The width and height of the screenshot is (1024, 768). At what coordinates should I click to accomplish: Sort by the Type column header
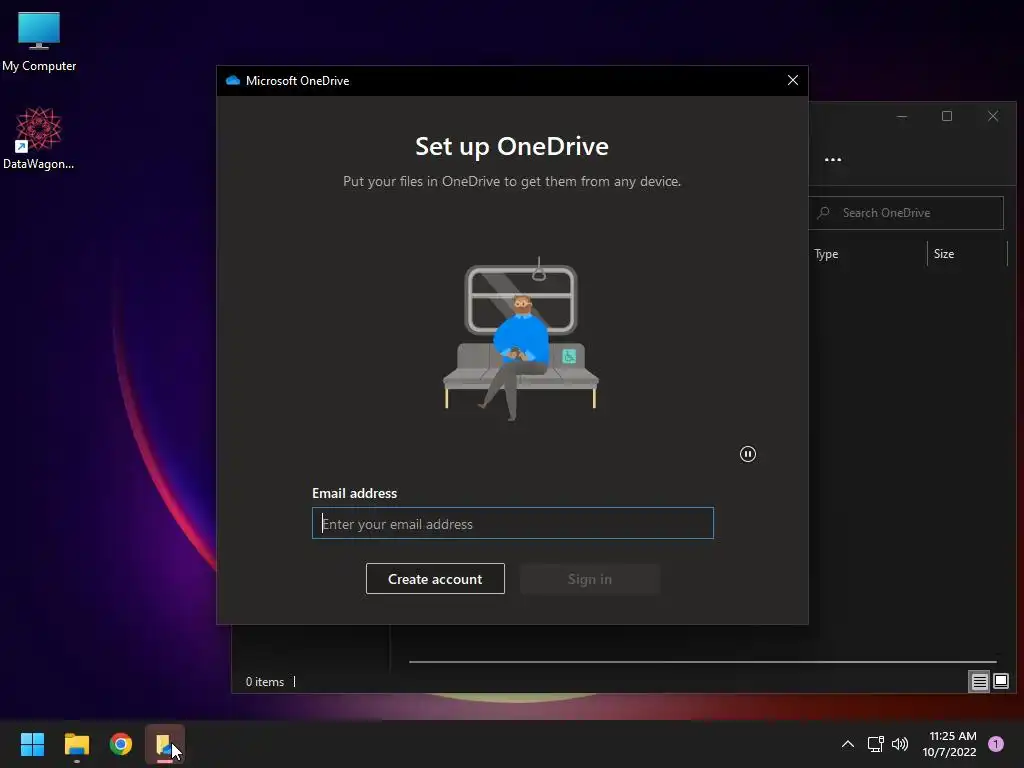(x=825, y=254)
